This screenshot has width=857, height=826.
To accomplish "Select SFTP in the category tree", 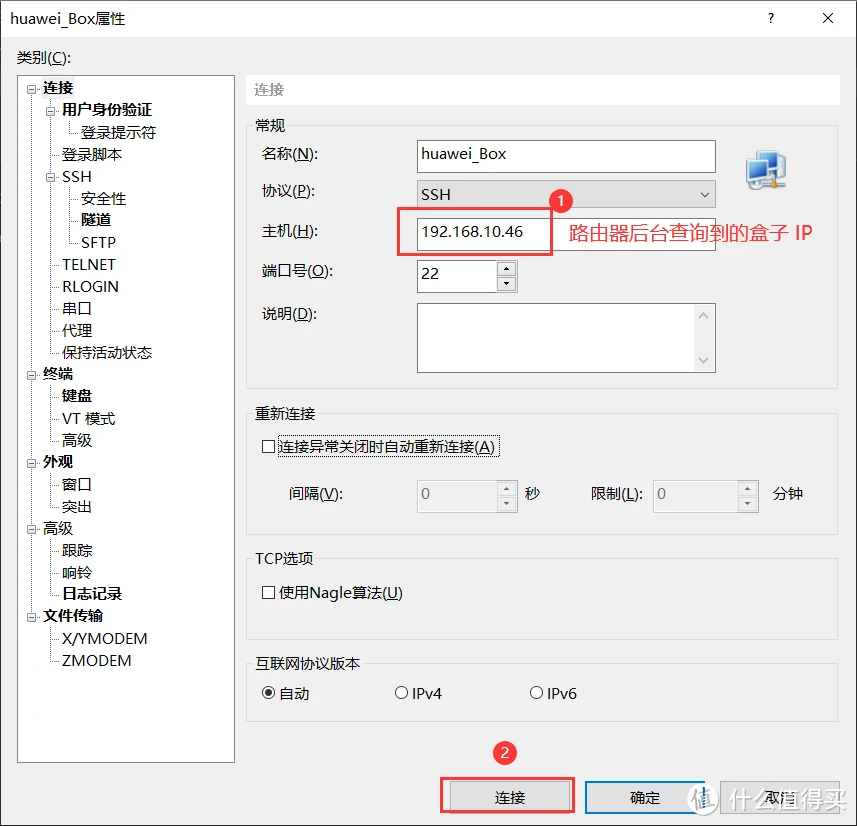I will tap(98, 242).
